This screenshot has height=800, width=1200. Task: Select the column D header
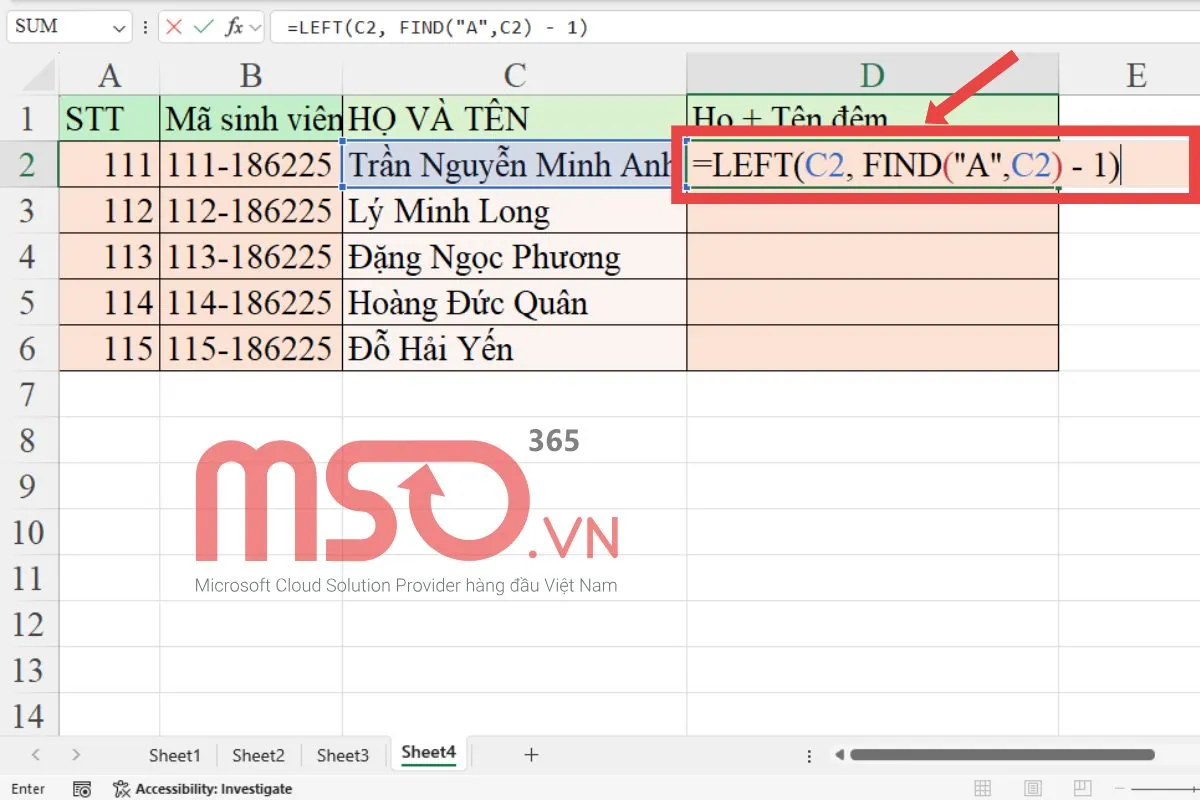coord(871,74)
